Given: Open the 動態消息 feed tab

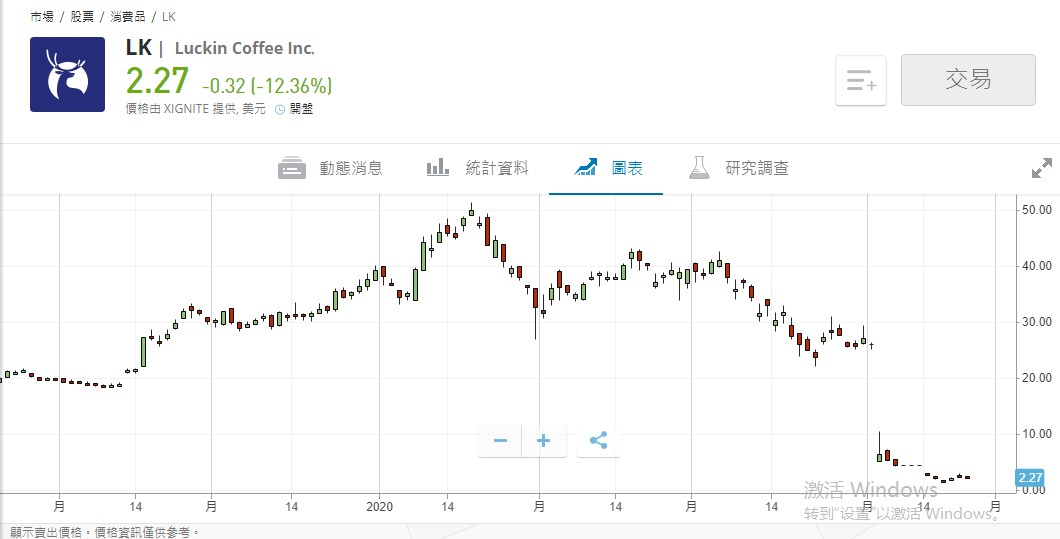Looking at the screenshot, I should point(350,168).
